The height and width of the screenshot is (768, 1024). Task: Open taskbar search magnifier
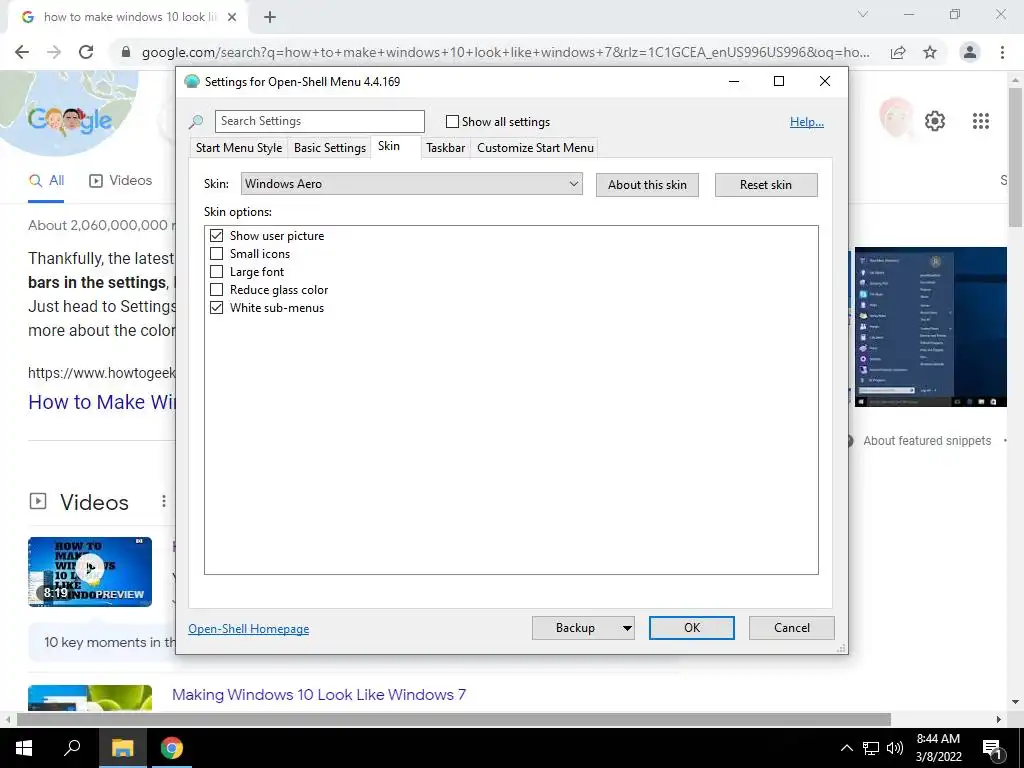pos(72,748)
